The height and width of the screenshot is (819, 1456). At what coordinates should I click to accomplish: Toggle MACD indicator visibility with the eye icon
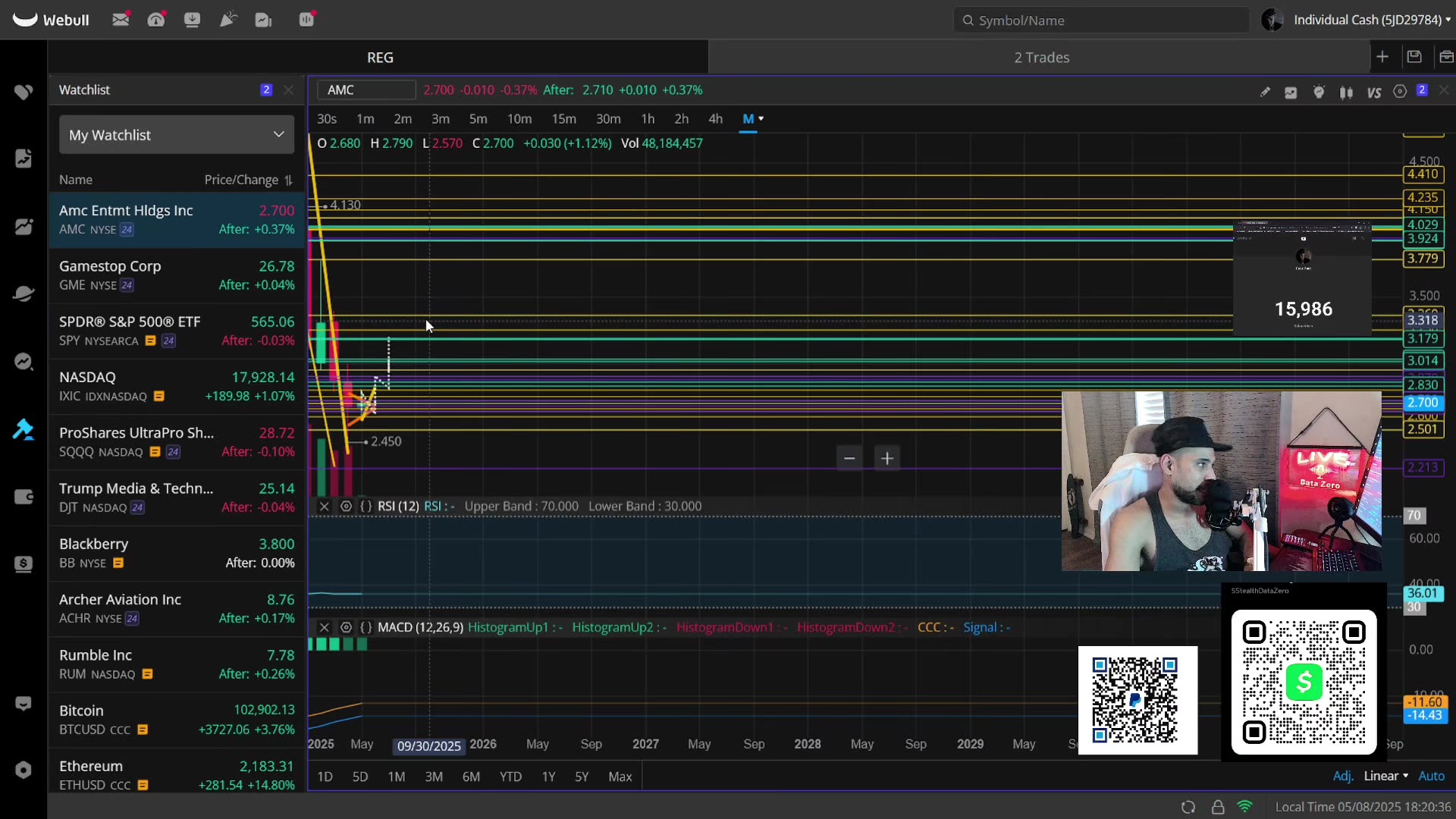pos(346,628)
